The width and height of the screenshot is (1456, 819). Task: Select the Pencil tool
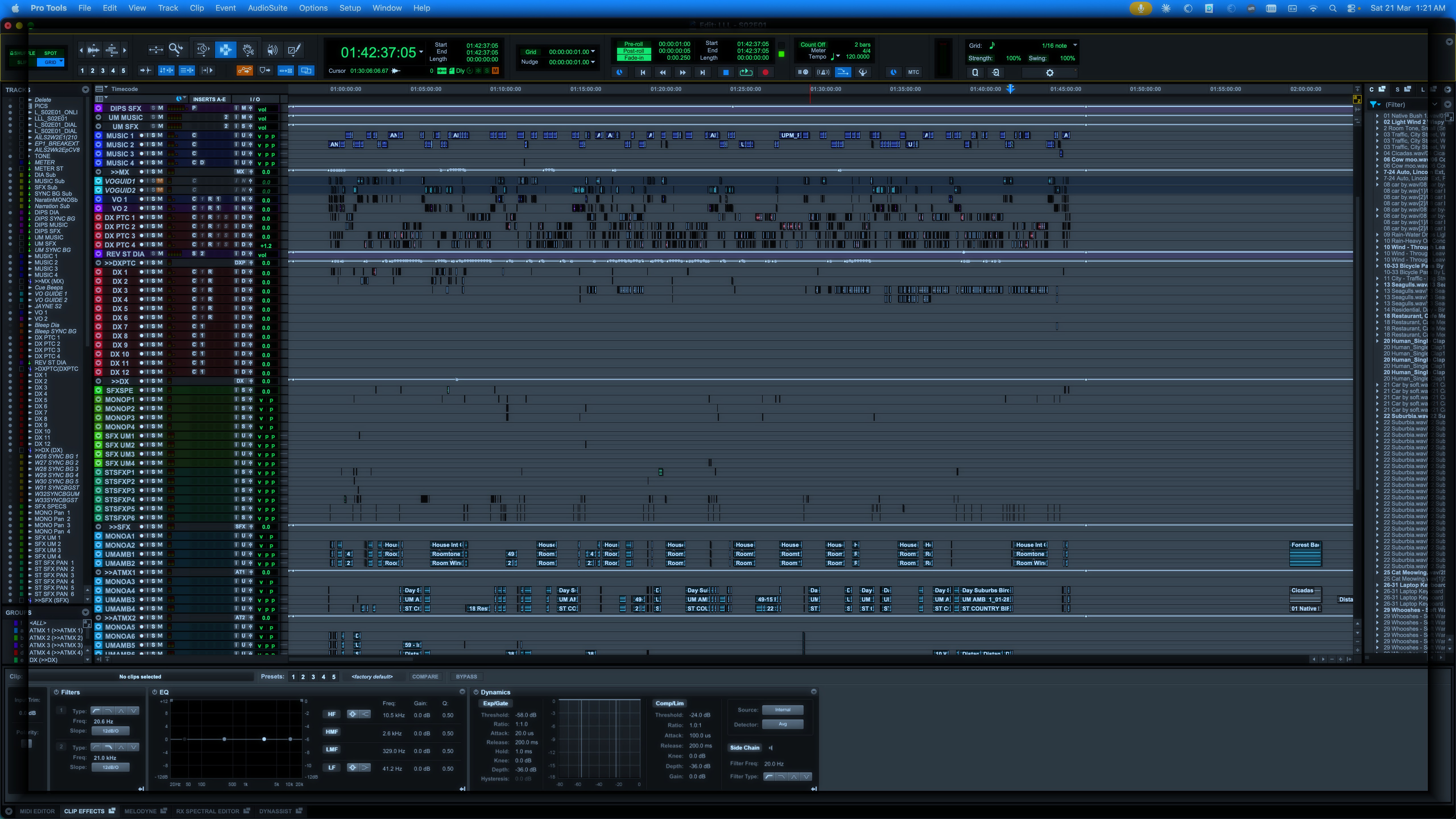[295, 50]
